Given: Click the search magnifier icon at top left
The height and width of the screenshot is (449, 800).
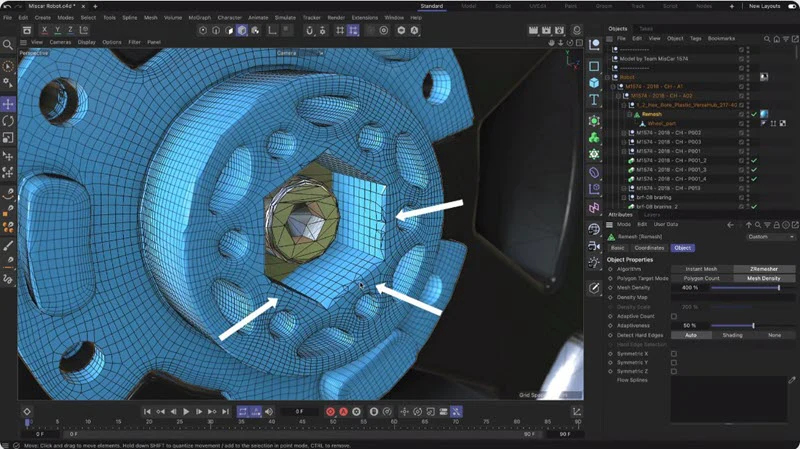Looking at the screenshot, I should coord(8,45).
